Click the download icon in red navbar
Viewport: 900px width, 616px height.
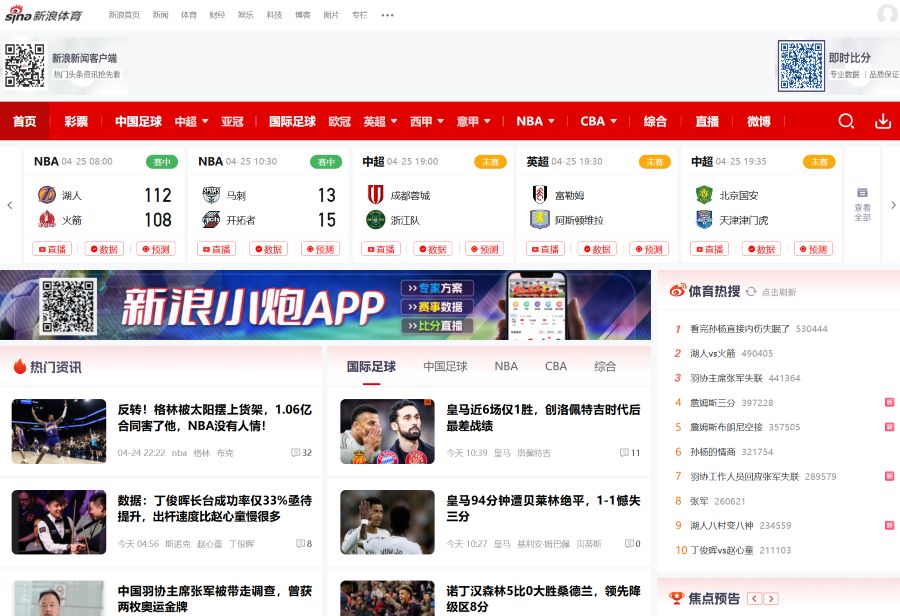coord(883,121)
